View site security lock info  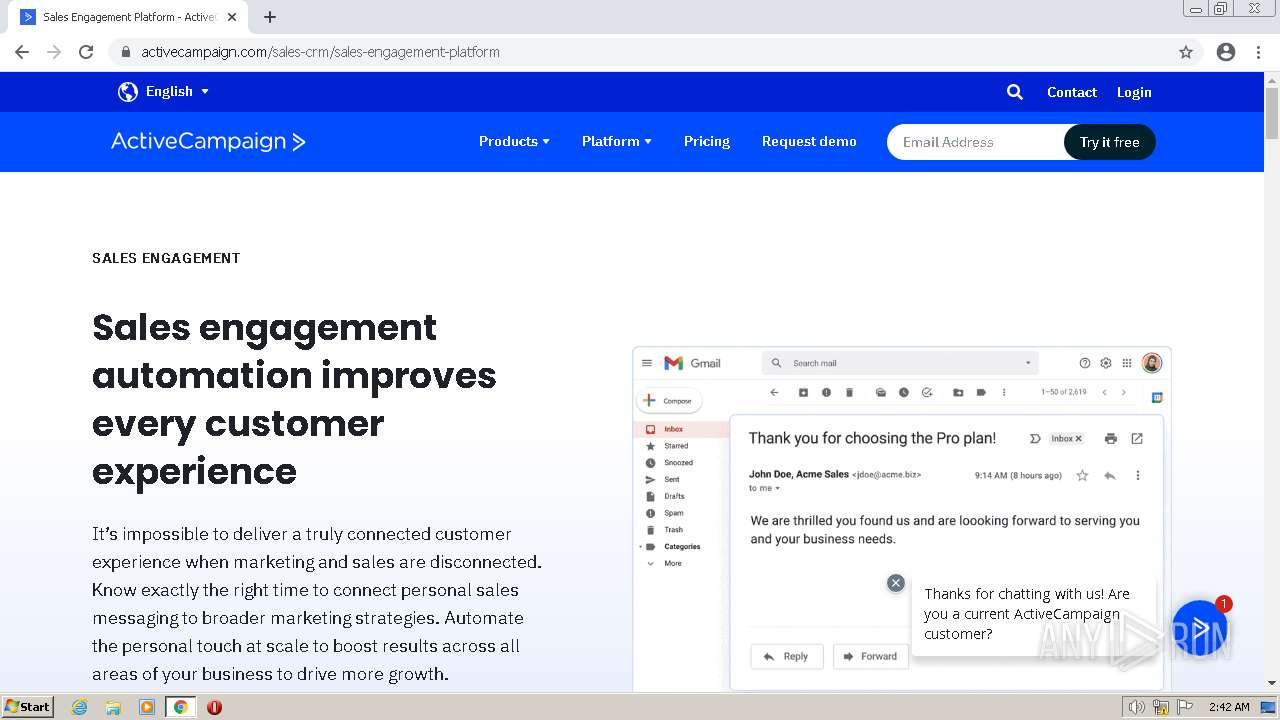point(125,52)
